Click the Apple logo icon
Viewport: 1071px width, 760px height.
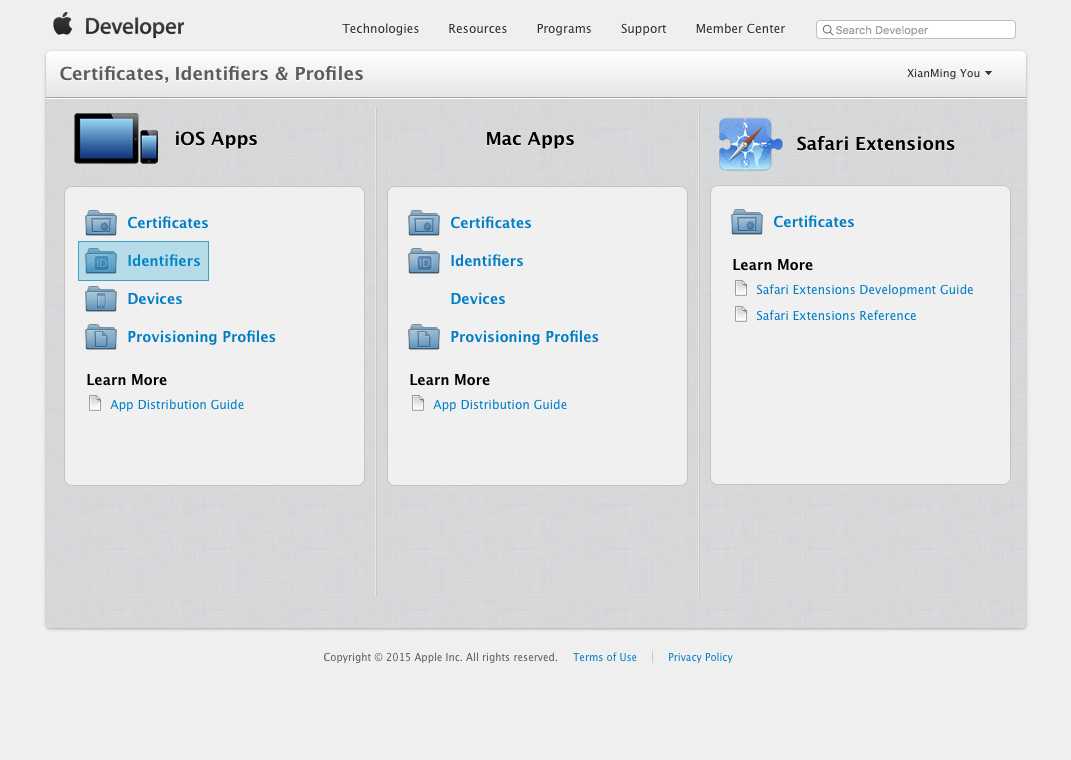pos(63,24)
